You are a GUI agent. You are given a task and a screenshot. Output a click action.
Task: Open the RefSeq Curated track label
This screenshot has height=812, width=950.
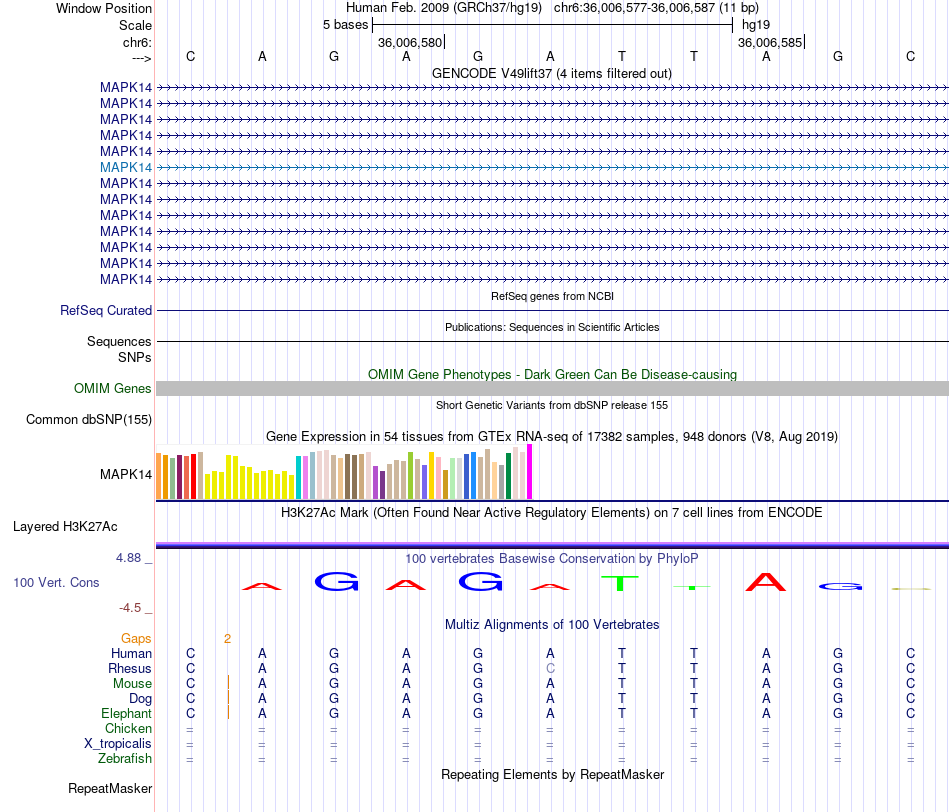pyautogui.click(x=106, y=310)
